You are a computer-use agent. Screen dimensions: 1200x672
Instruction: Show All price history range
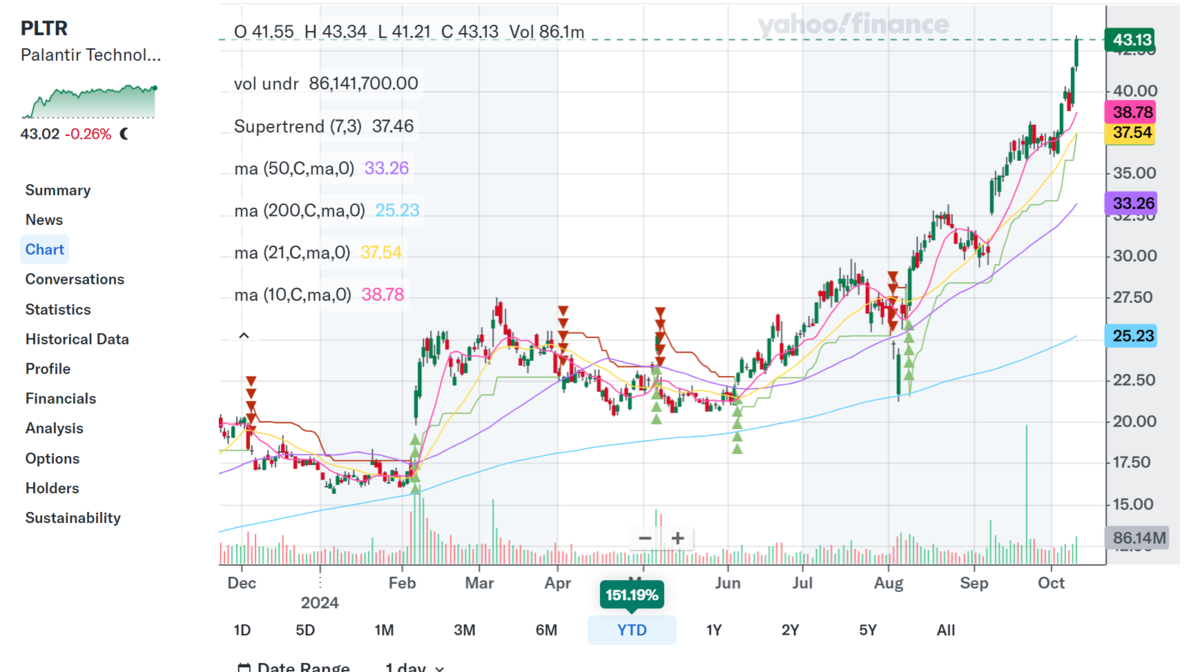click(946, 630)
